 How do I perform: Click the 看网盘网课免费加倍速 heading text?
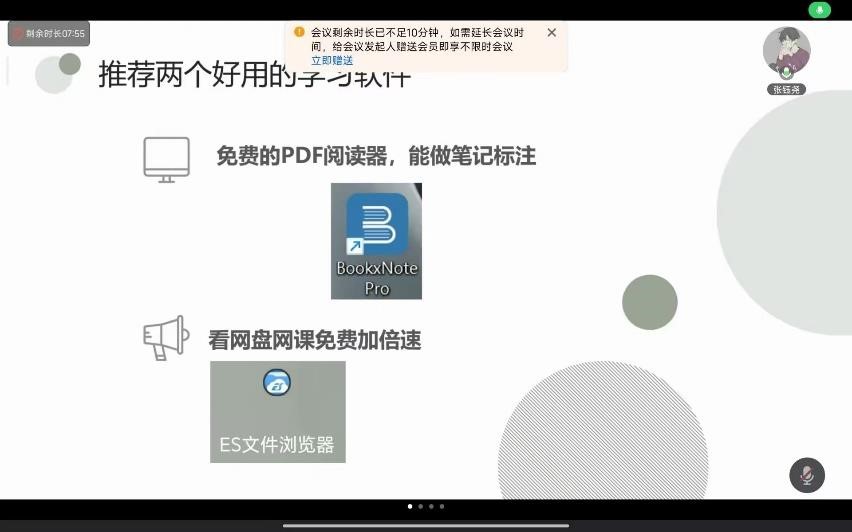point(314,340)
